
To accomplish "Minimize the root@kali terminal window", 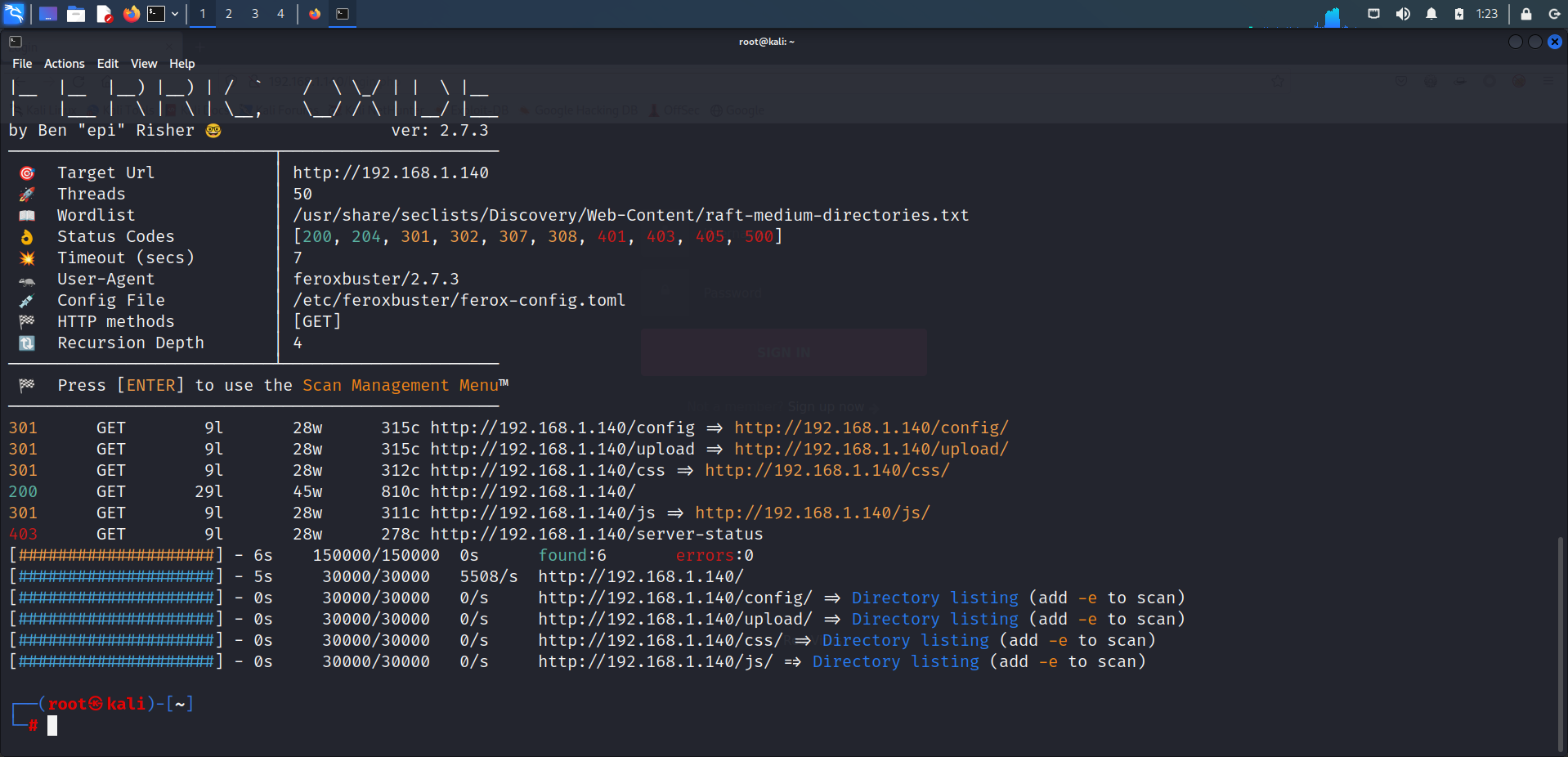I will click(x=1516, y=42).
